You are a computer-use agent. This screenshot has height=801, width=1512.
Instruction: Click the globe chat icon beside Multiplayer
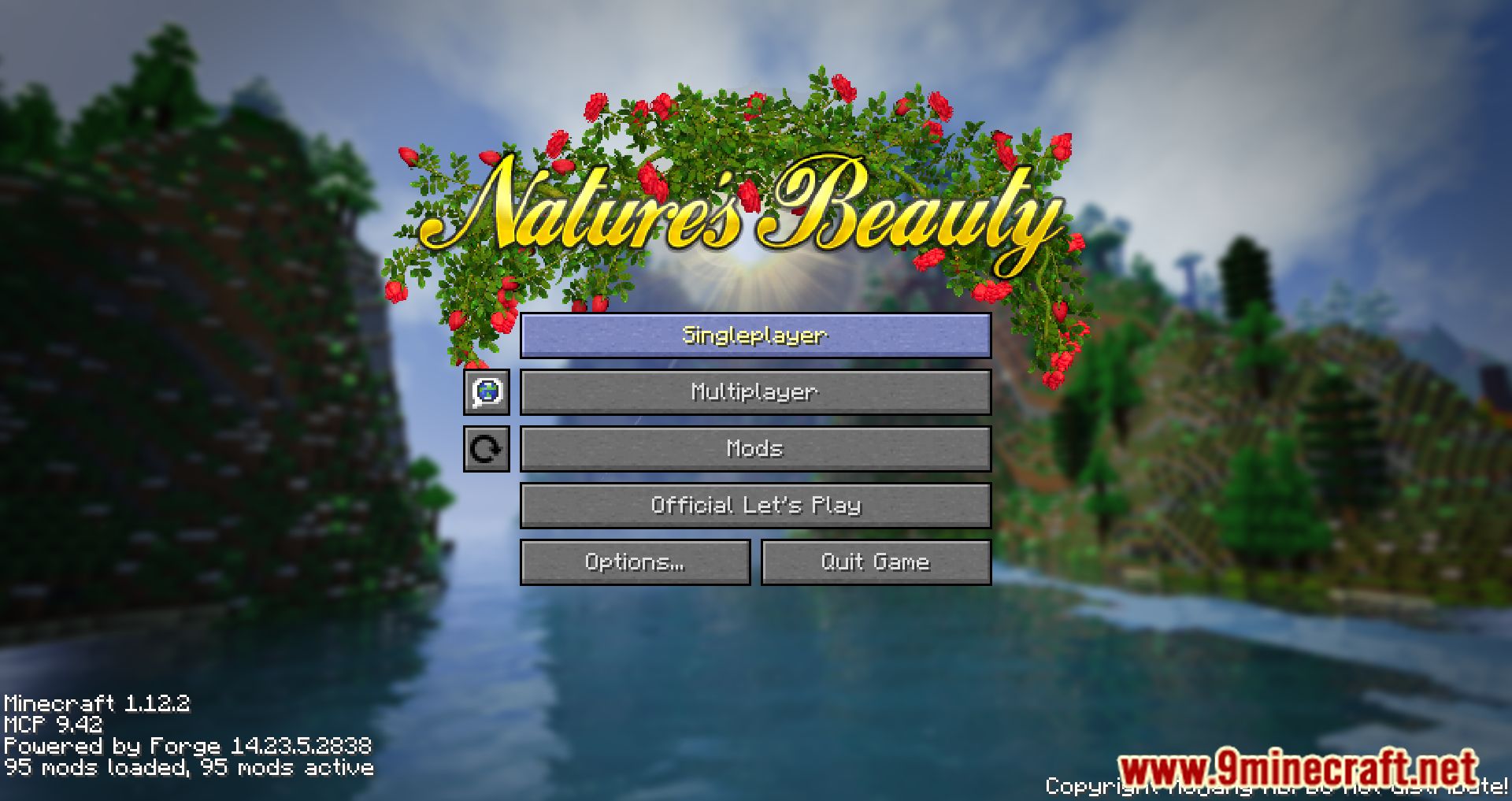click(x=487, y=392)
